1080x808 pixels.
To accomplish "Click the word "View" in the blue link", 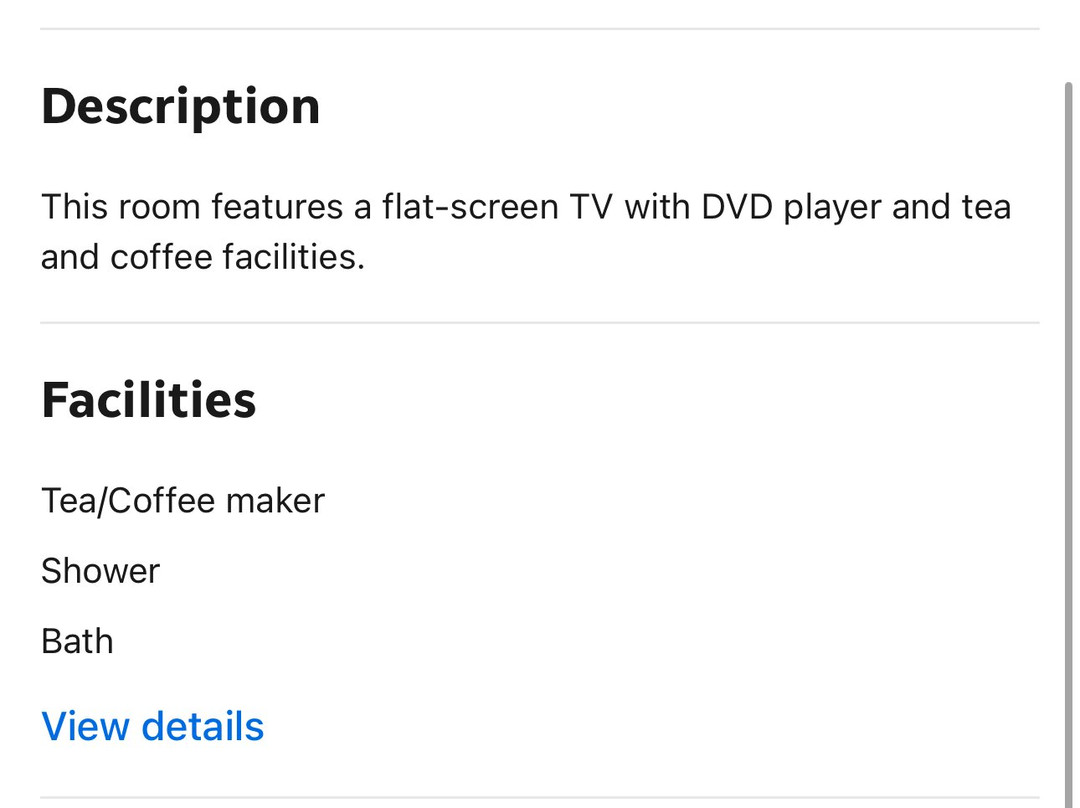I will [x=86, y=726].
